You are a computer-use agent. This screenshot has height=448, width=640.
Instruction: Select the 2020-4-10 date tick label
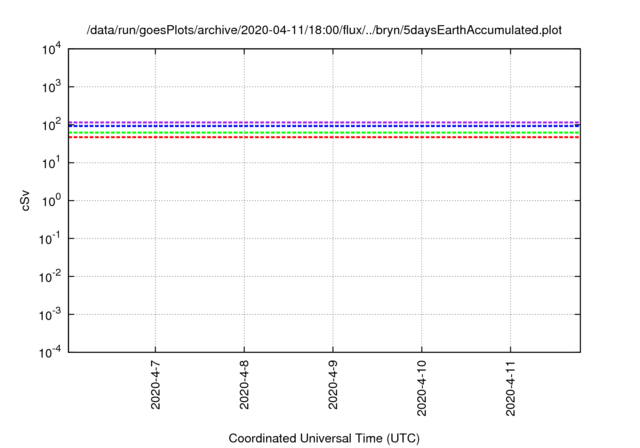(x=422, y=388)
